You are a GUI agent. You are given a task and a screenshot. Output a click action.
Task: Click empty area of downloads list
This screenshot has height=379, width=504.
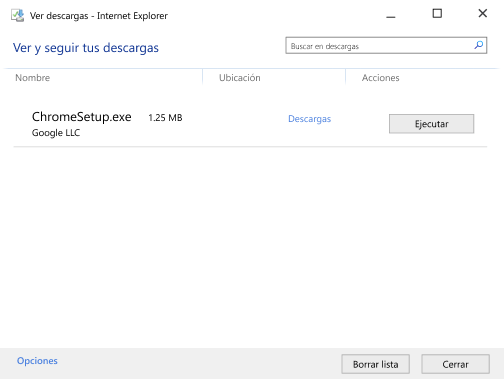coord(250,247)
